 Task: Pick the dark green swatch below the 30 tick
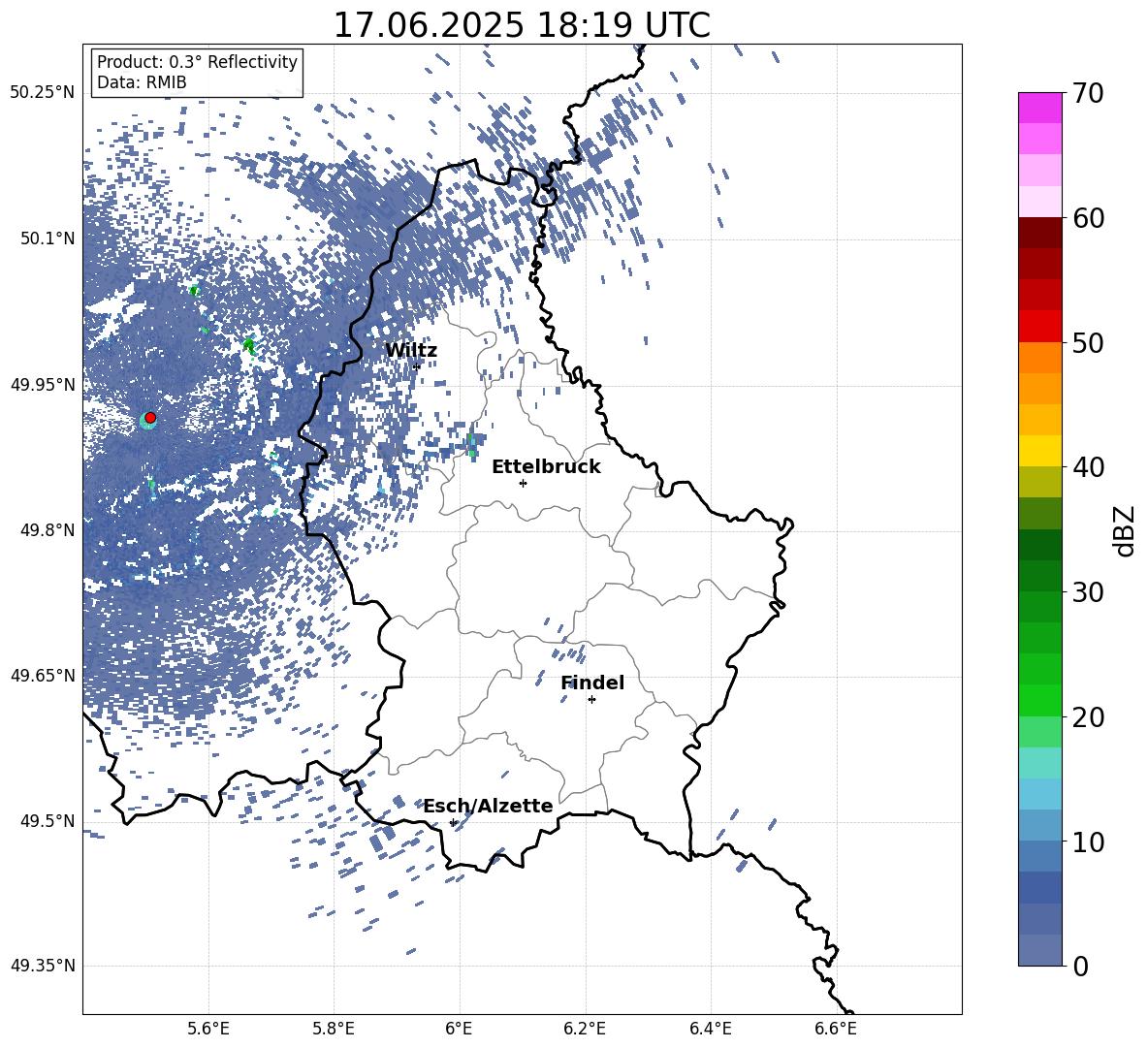(x=1039, y=607)
